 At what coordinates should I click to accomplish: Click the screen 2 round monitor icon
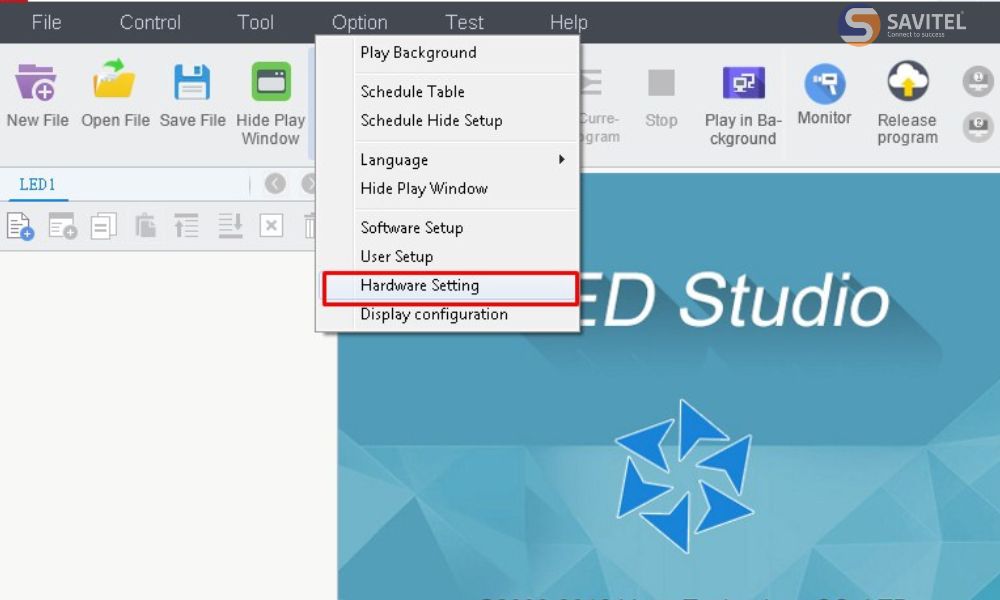(x=978, y=127)
